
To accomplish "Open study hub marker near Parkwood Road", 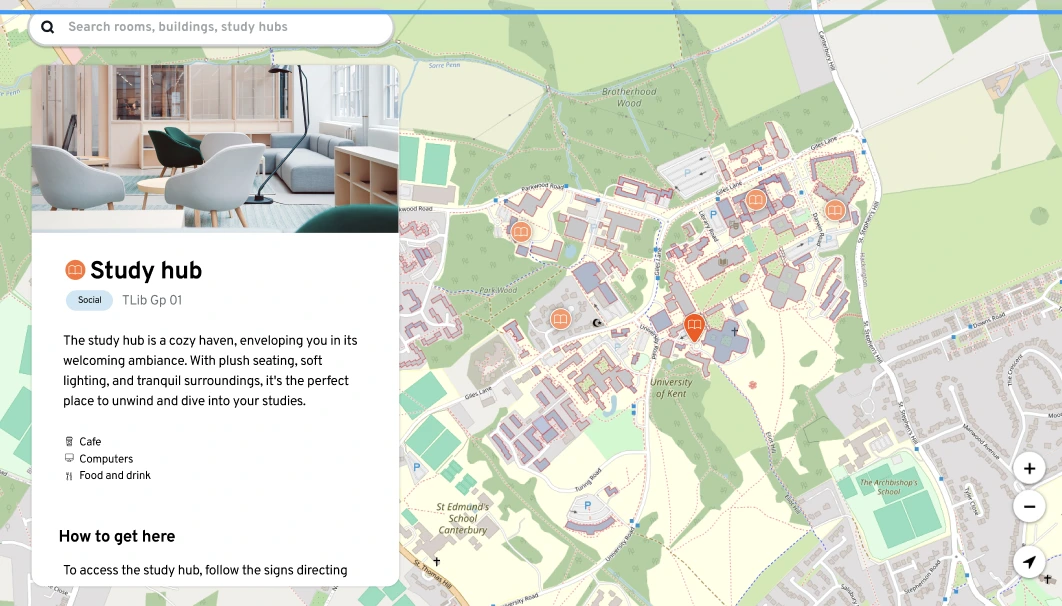I will click(x=521, y=232).
